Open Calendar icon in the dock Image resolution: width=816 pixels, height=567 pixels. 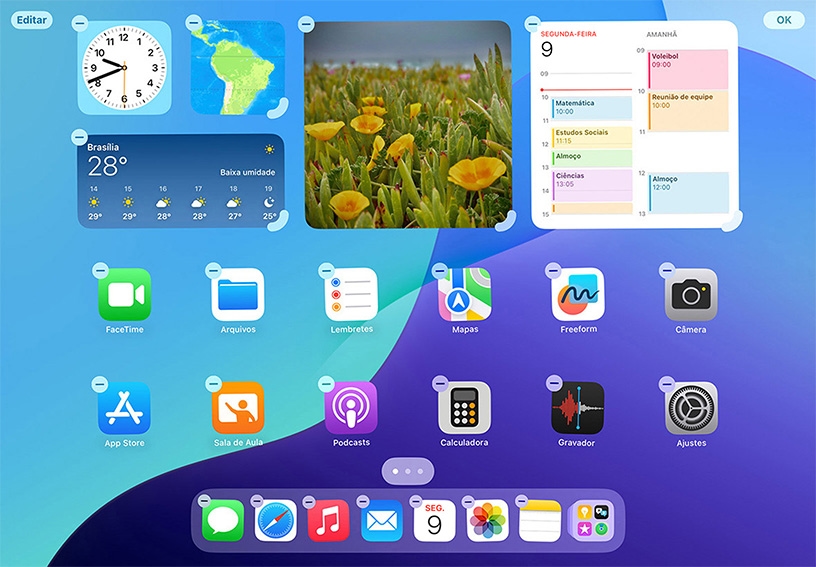point(435,521)
